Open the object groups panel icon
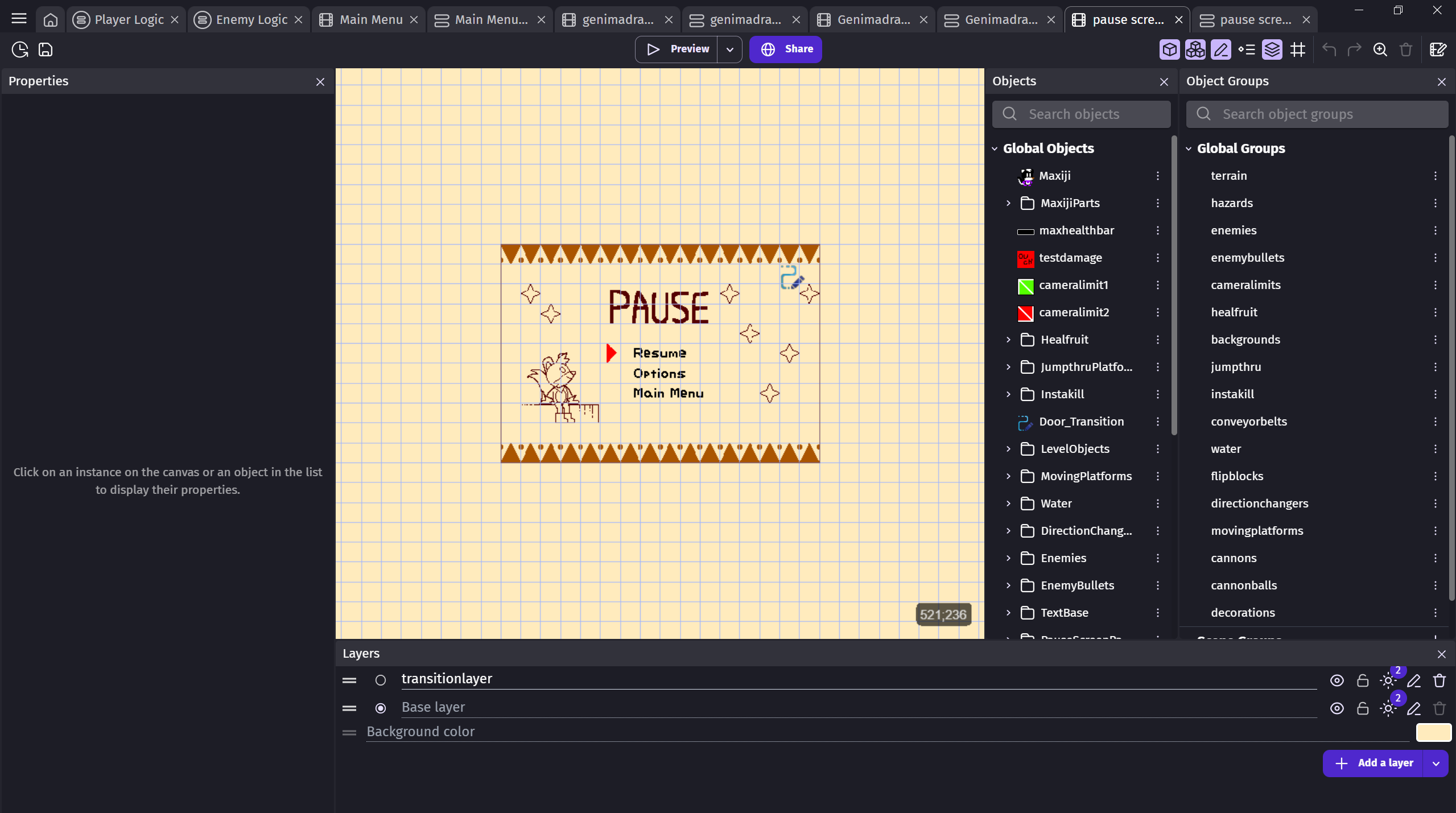This screenshot has height=813, width=1456. point(1195,49)
